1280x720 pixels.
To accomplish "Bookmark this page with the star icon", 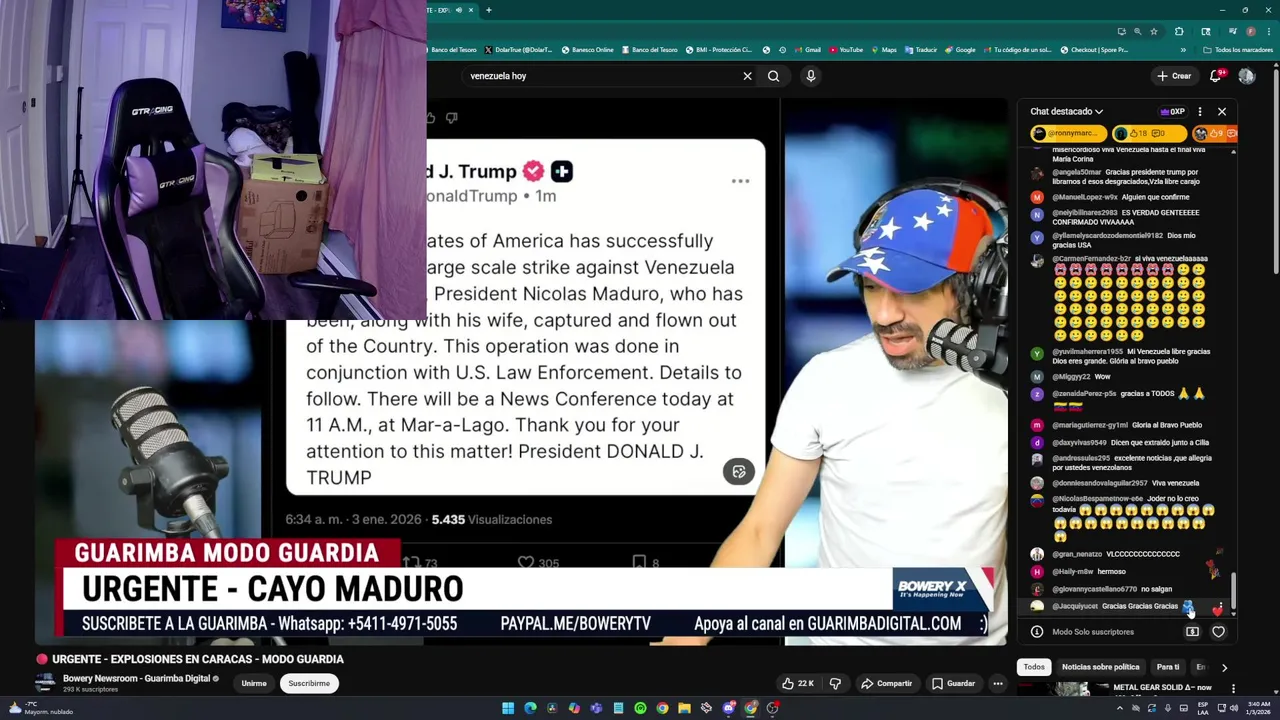I will click(1154, 31).
